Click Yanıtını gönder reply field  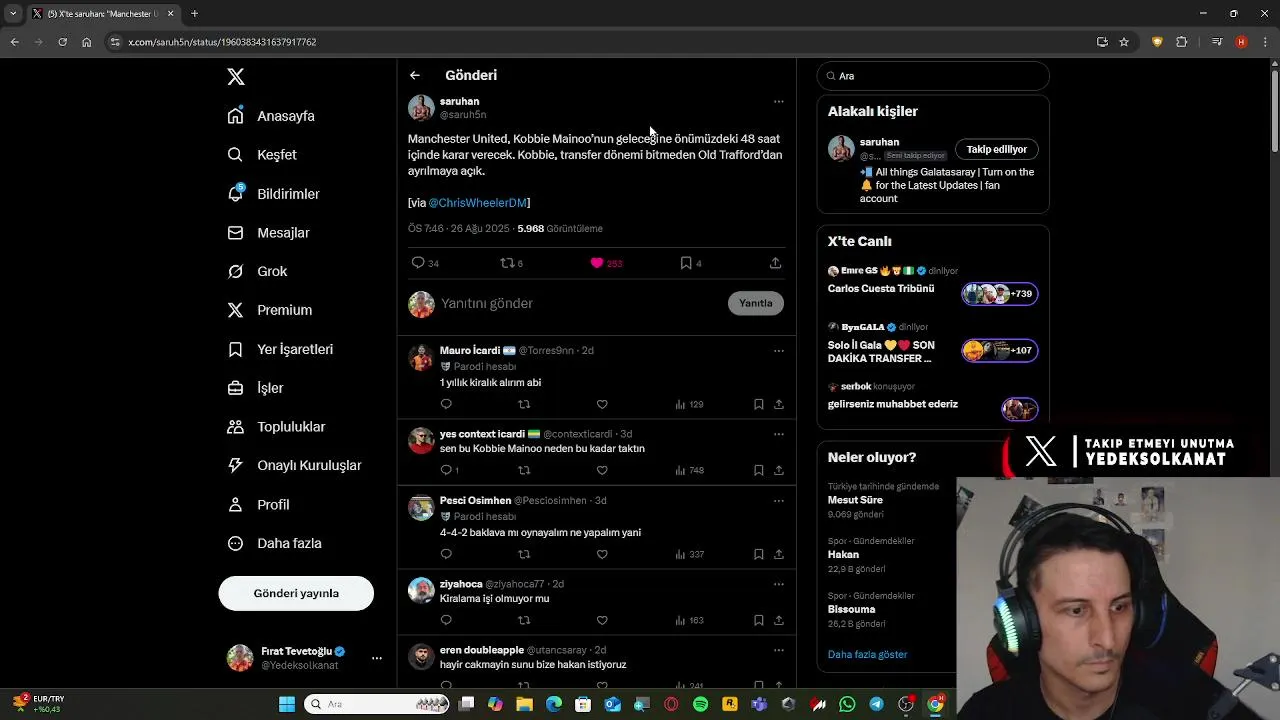pyautogui.click(x=580, y=303)
